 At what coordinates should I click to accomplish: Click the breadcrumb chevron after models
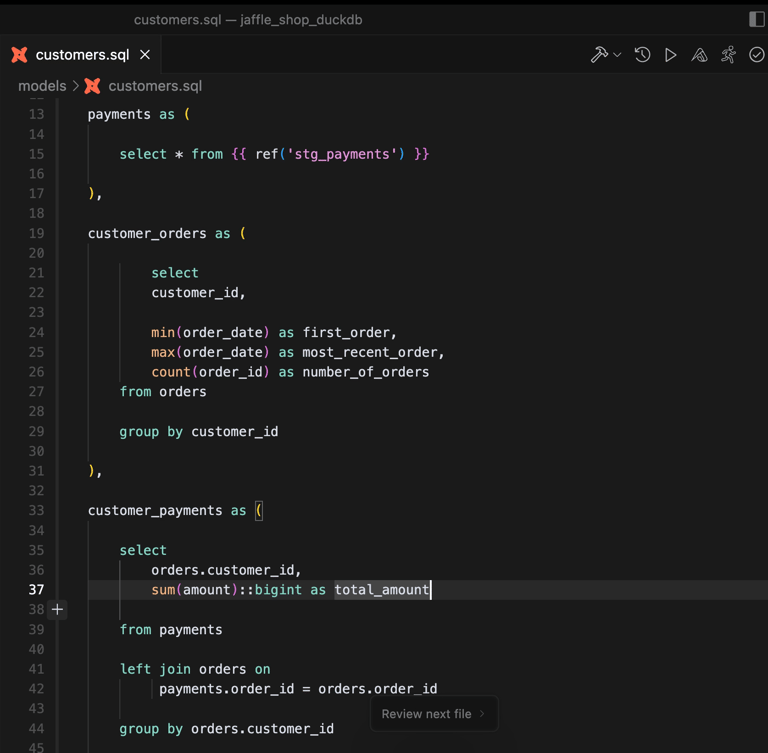point(75,86)
